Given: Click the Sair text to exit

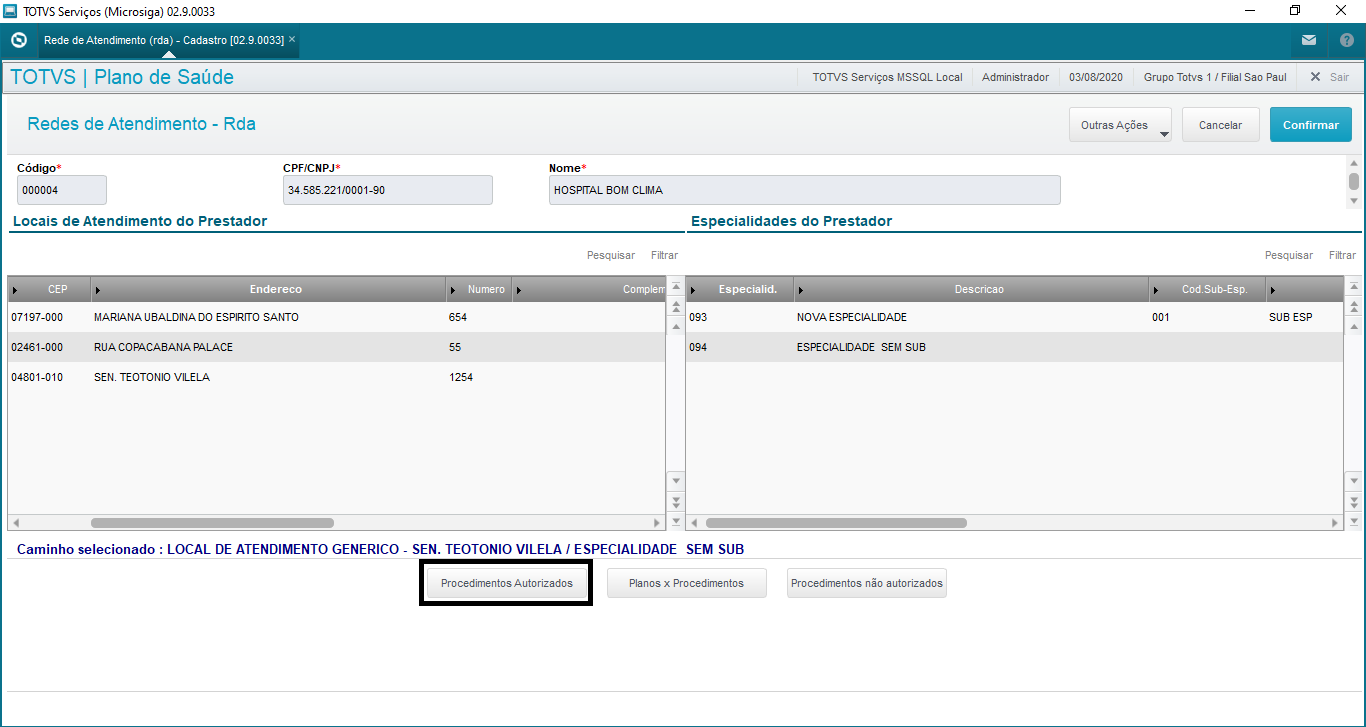Looking at the screenshot, I should click(x=1339, y=77).
